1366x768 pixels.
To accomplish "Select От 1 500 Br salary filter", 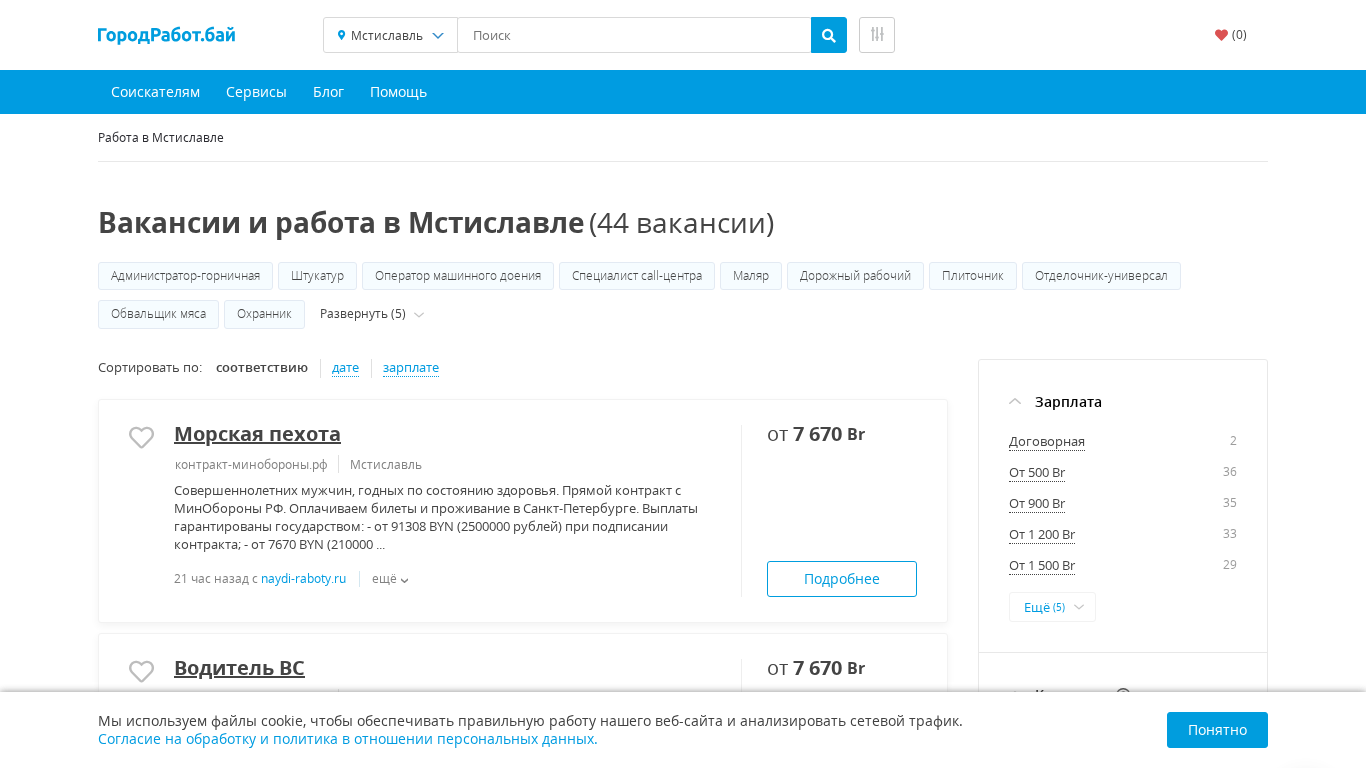I will pos(1042,566).
